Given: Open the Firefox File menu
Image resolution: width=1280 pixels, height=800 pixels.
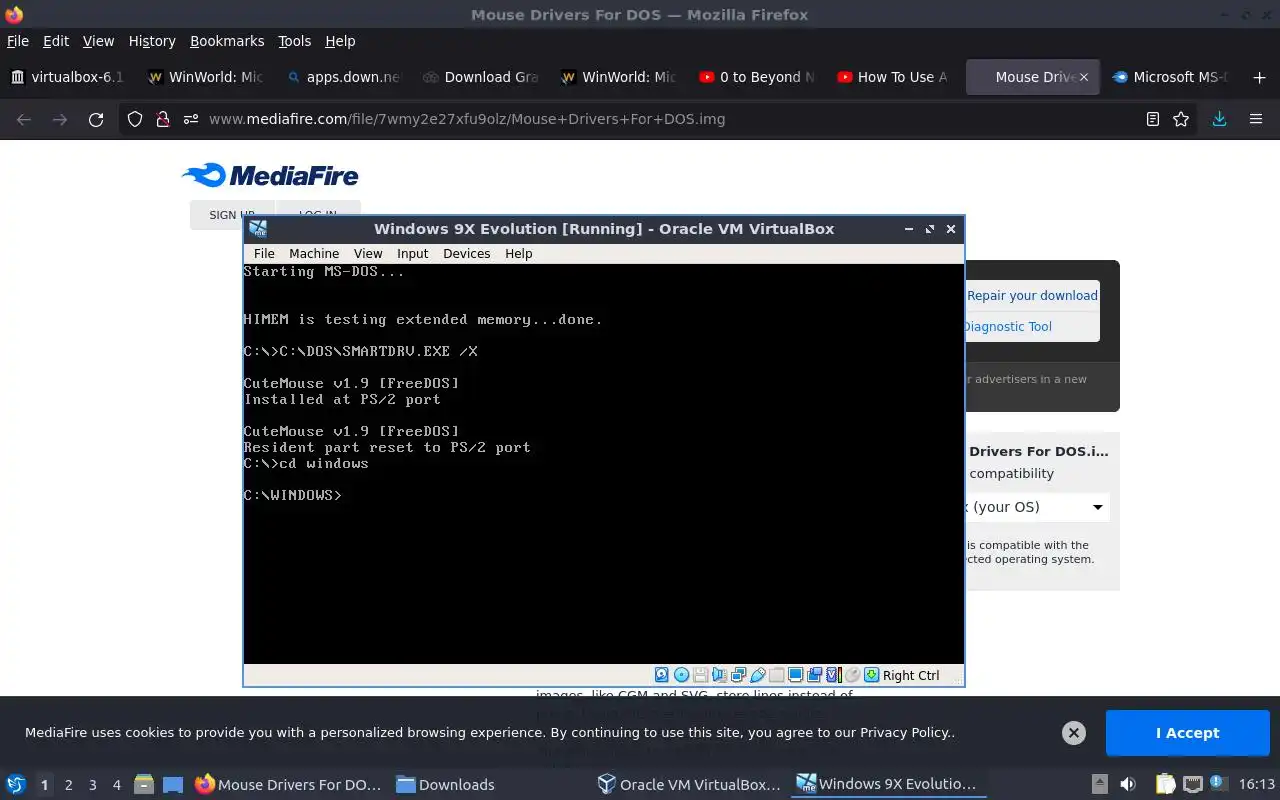Looking at the screenshot, I should [18, 41].
